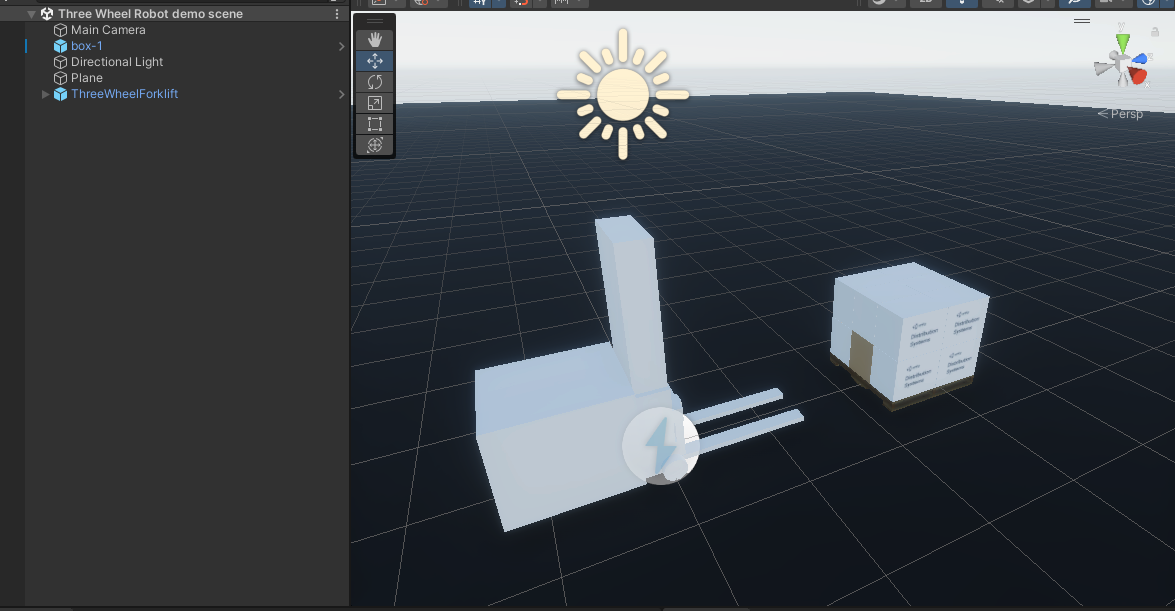Select the Rect tool
The image size is (1175, 611).
pyautogui.click(x=375, y=124)
